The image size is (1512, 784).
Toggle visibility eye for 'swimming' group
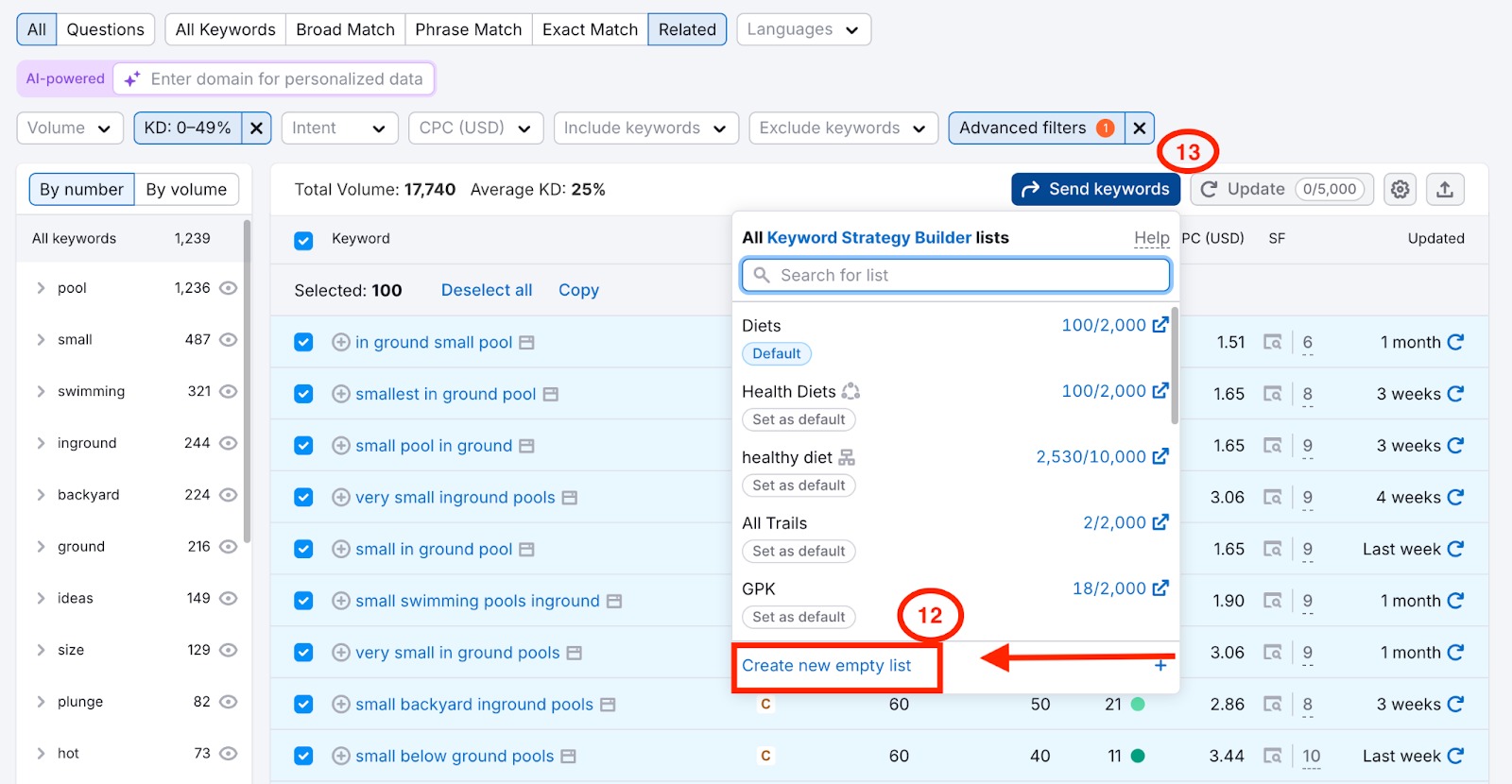coord(228,391)
